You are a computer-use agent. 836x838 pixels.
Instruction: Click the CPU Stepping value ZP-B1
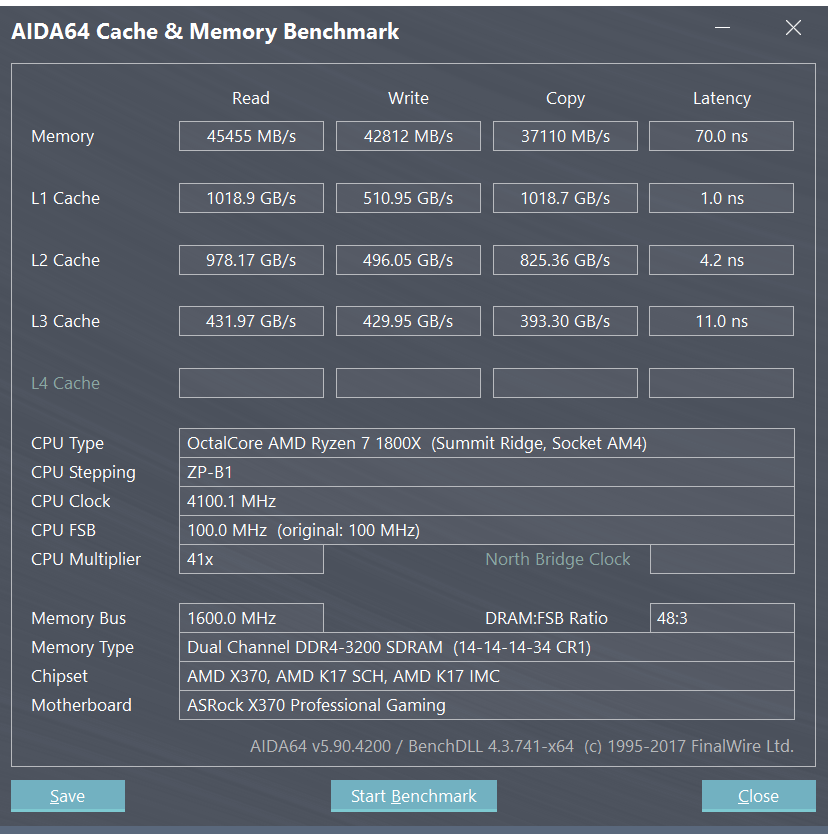(x=487, y=472)
